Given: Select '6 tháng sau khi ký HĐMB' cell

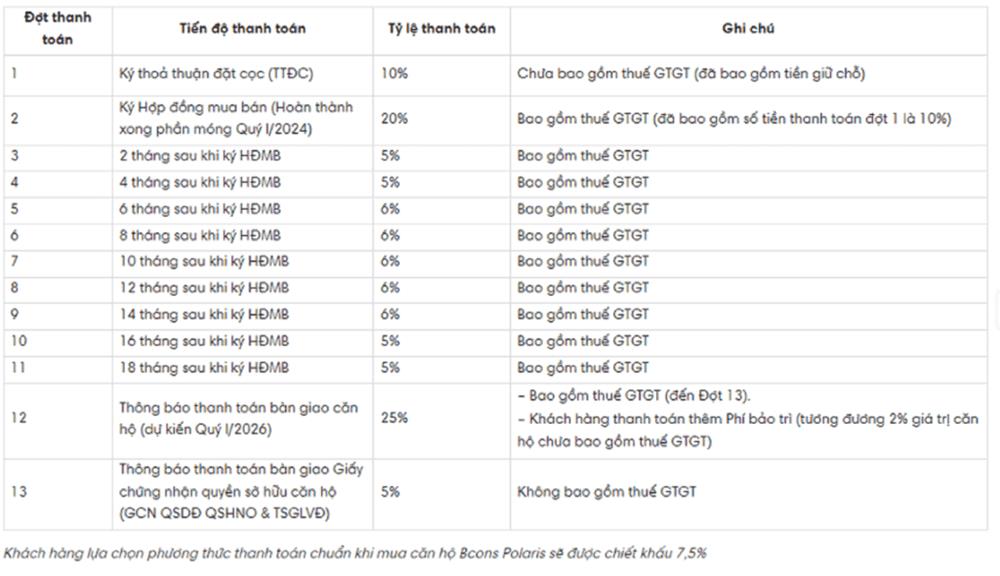Looking at the screenshot, I should pyautogui.click(x=242, y=209).
